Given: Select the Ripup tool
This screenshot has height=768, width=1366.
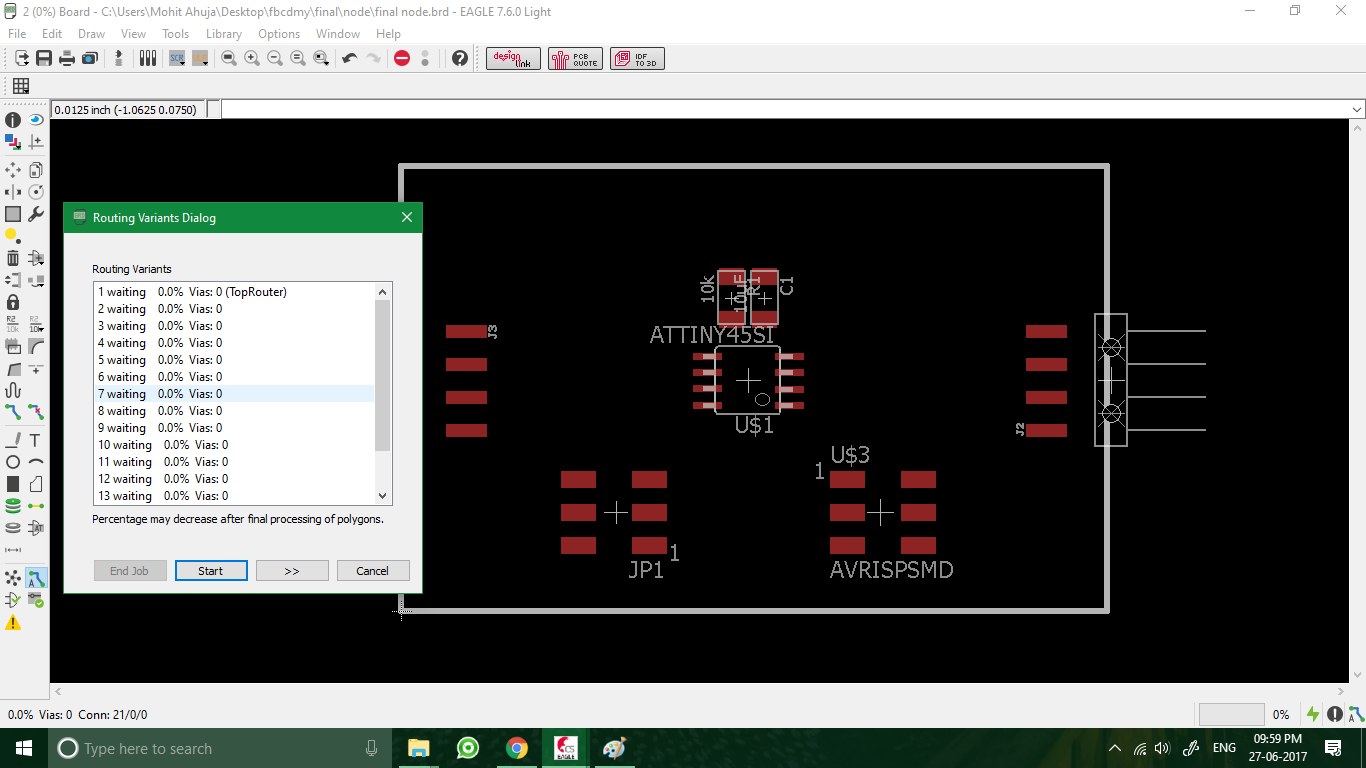Looking at the screenshot, I should [36, 410].
